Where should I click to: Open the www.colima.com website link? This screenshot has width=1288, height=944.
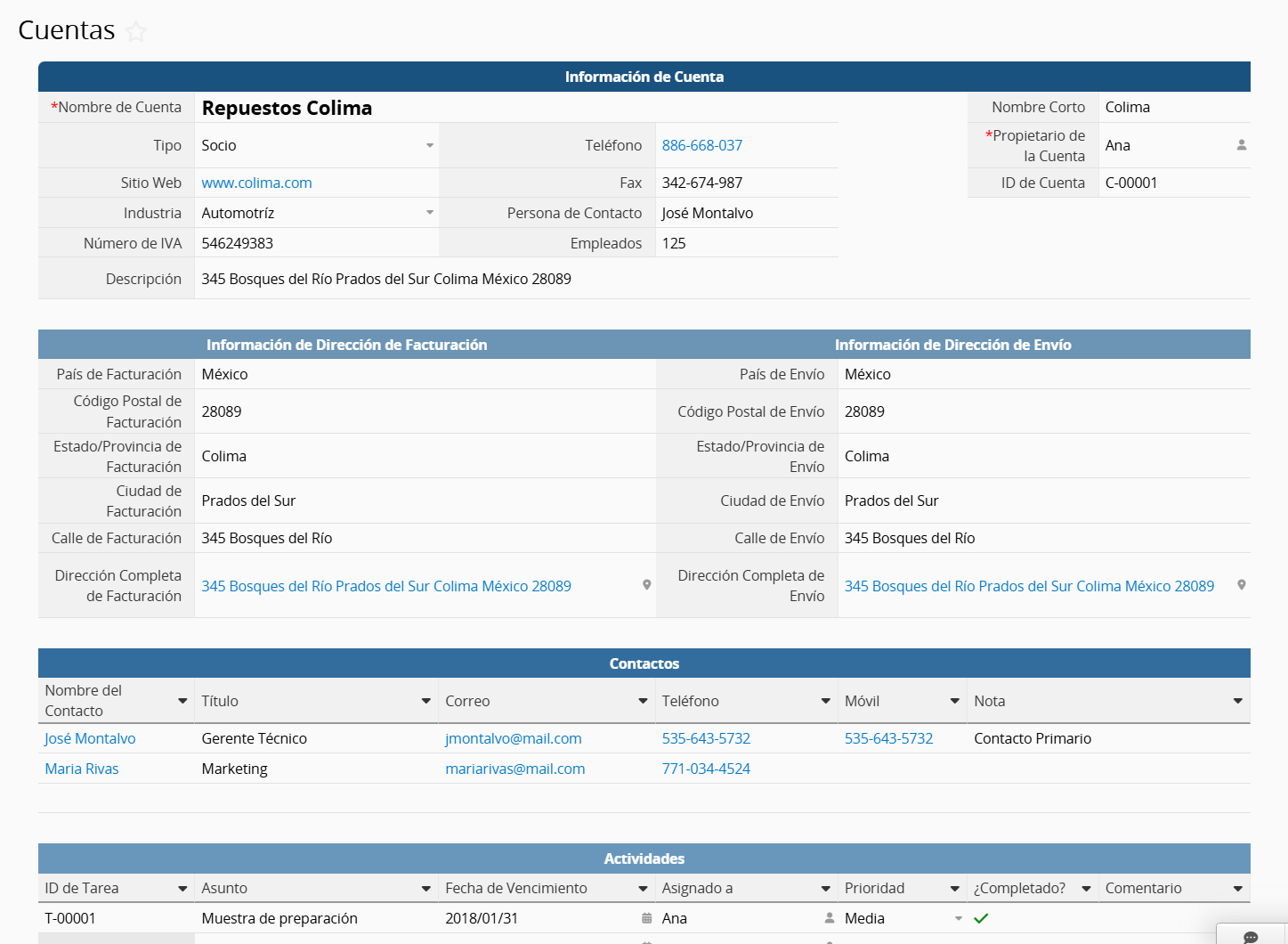[256, 183]
